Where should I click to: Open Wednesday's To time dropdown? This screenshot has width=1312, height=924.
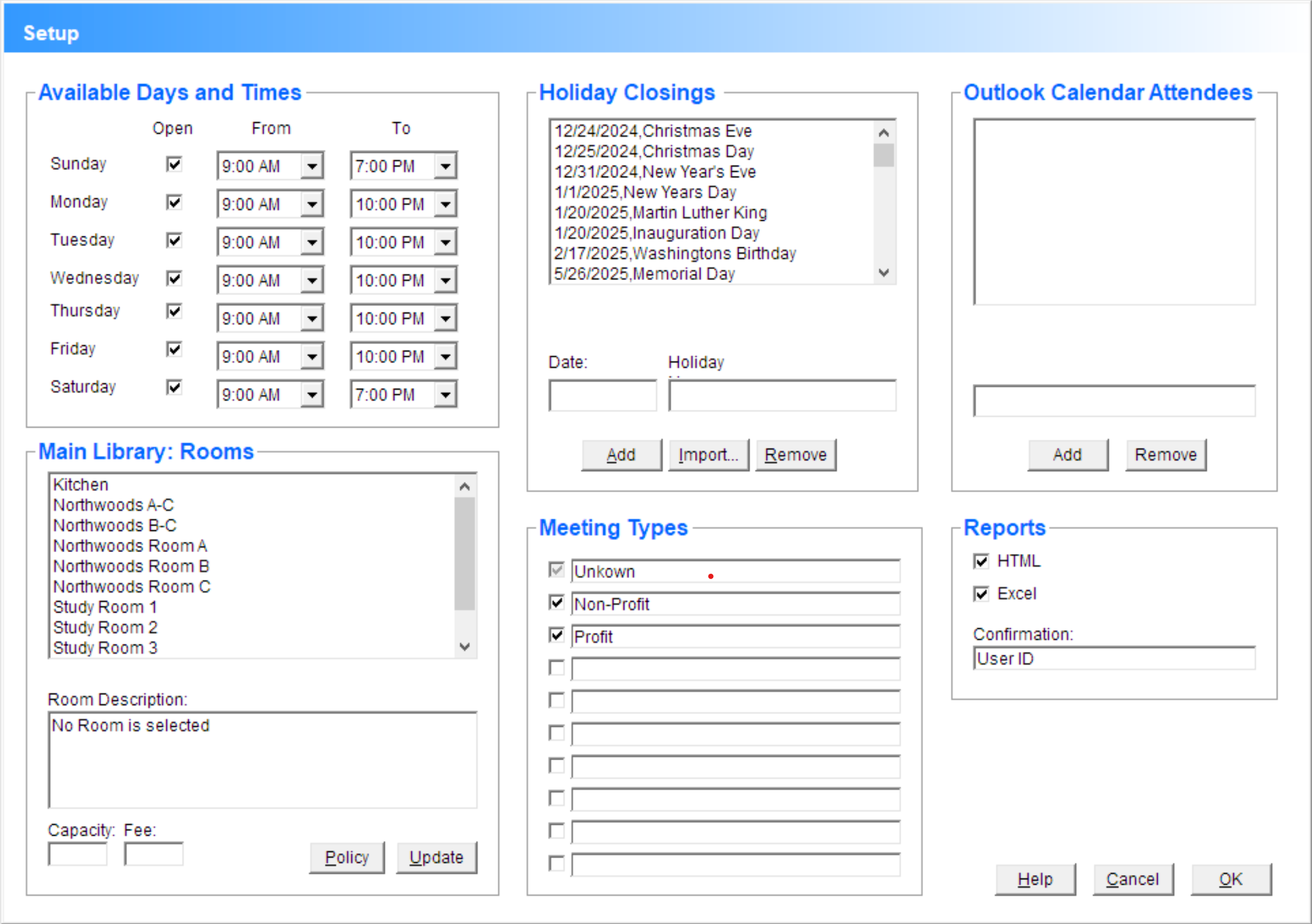446,281
